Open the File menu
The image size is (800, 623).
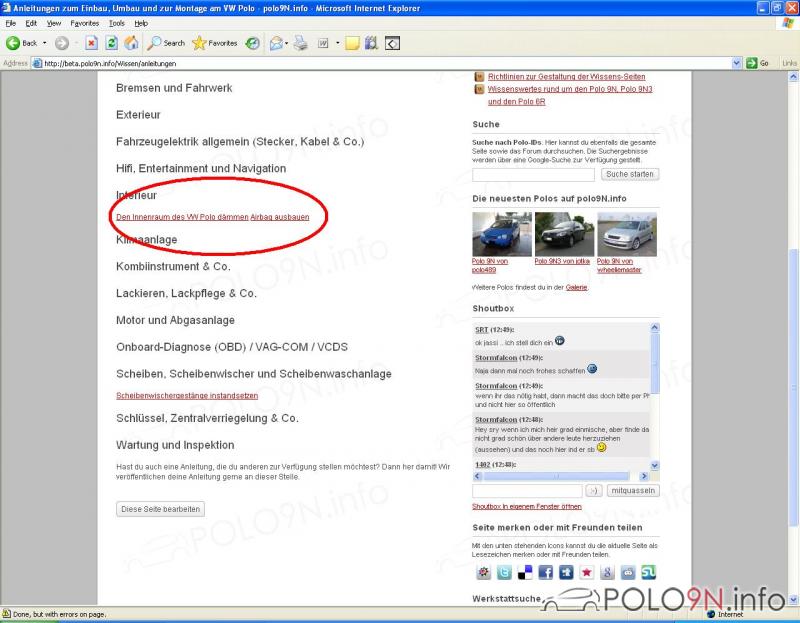click(x=11, y=23)
